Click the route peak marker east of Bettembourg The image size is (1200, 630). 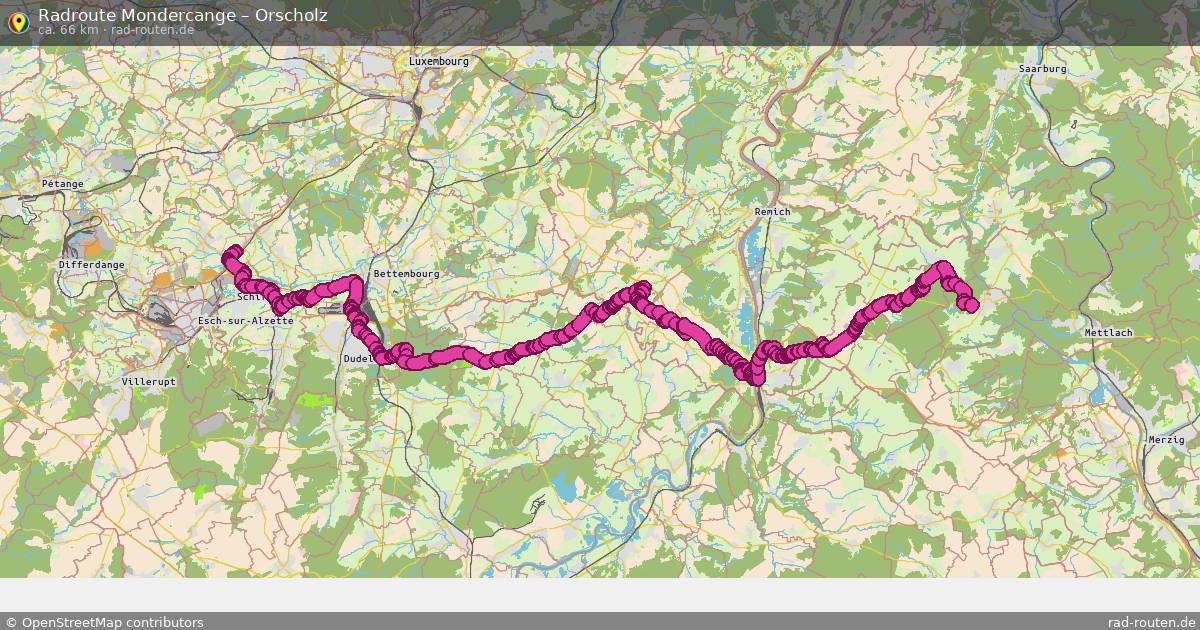click(640, 290)
